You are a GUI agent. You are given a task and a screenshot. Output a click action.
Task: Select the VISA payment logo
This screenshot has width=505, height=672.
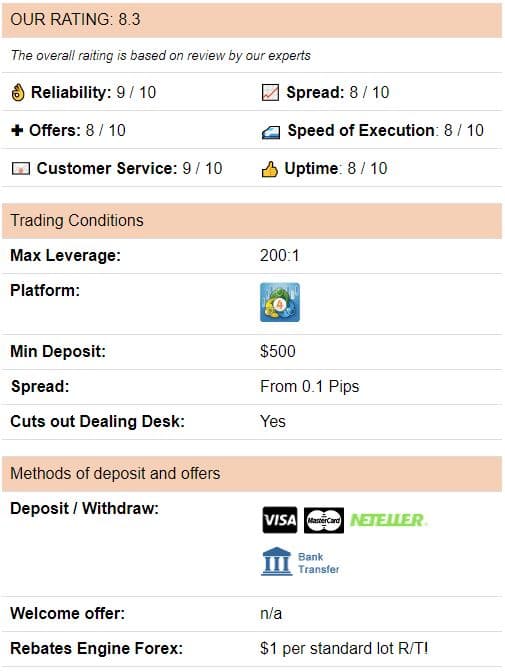[x=280, y=520]
